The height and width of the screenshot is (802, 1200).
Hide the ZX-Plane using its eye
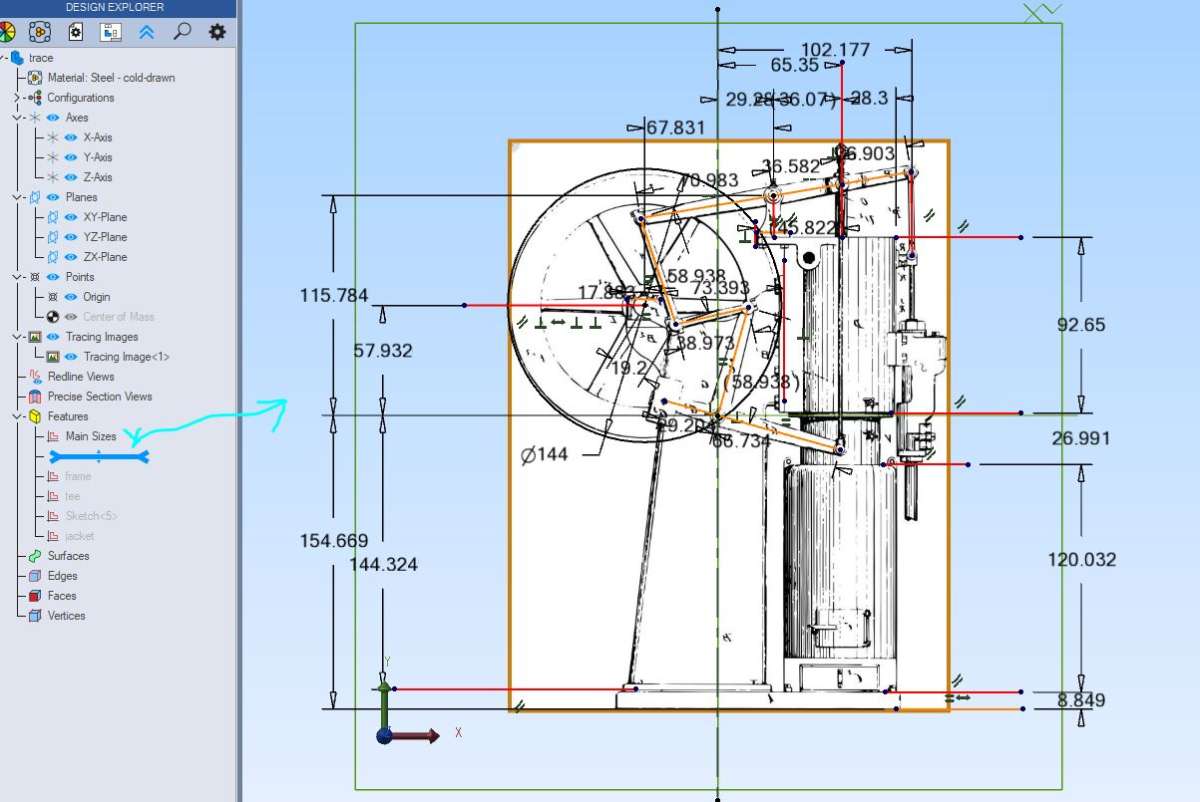point(71,257)
